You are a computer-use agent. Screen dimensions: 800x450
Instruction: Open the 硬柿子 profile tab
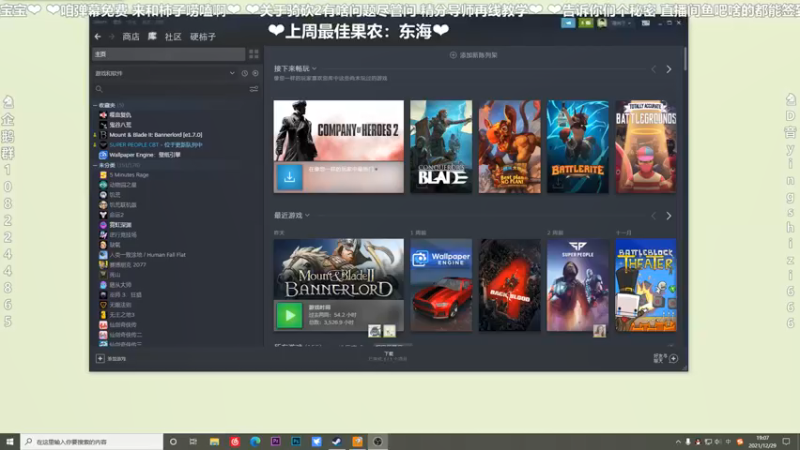click(203, 37)
